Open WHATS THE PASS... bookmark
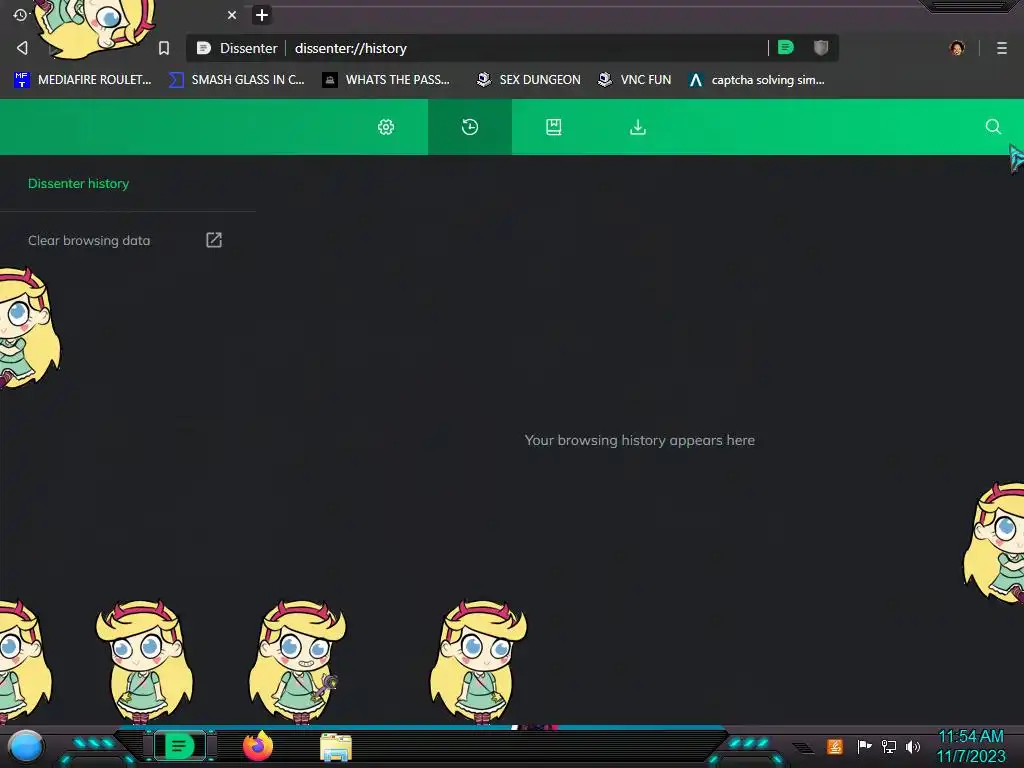This screenshot has width=1024, height=768. click(387, 80)
